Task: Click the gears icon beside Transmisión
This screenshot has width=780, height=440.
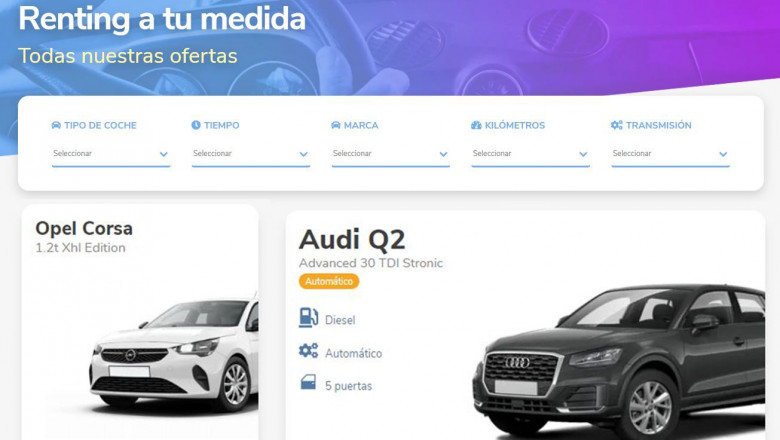Action: [616, 125]
